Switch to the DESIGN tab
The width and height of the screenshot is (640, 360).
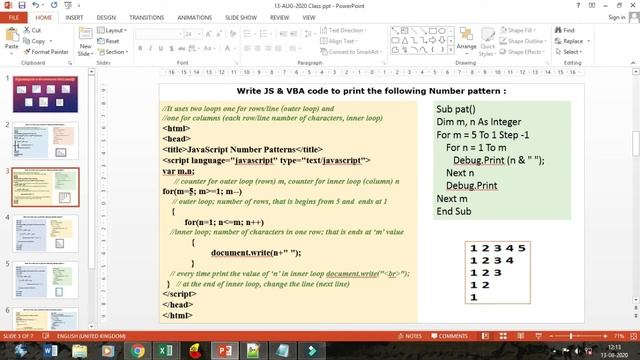tap(106, 18)
